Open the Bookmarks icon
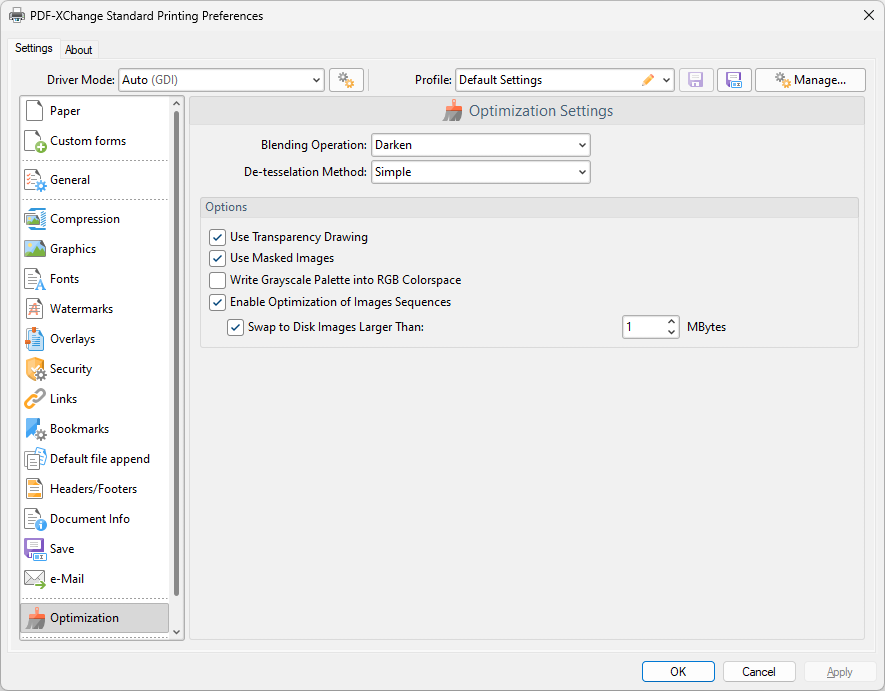The image size is (885, 691). pyautogui.click(x=36, y=429)
